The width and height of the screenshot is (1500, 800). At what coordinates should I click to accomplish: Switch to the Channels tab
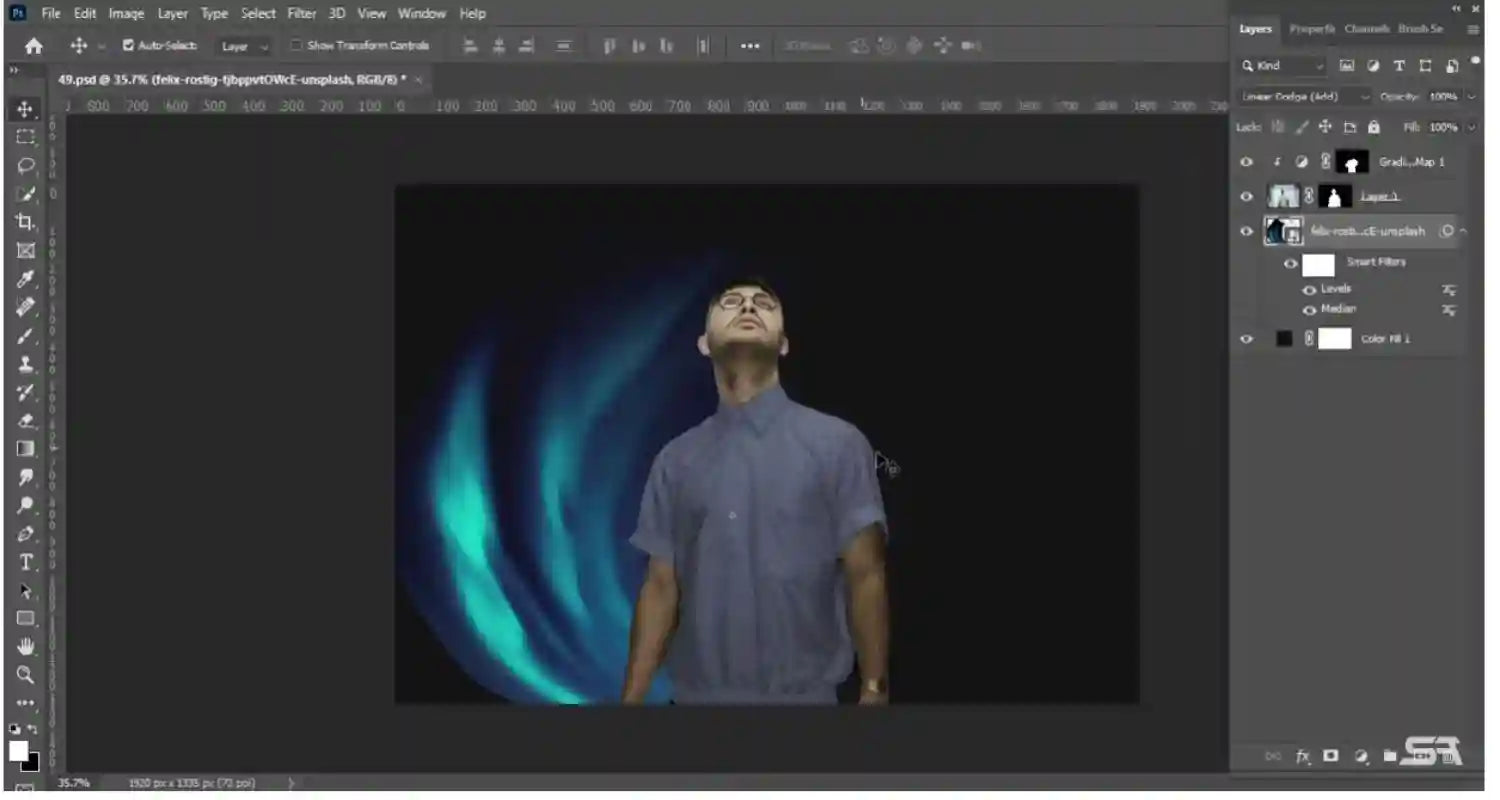point(1367,29)
